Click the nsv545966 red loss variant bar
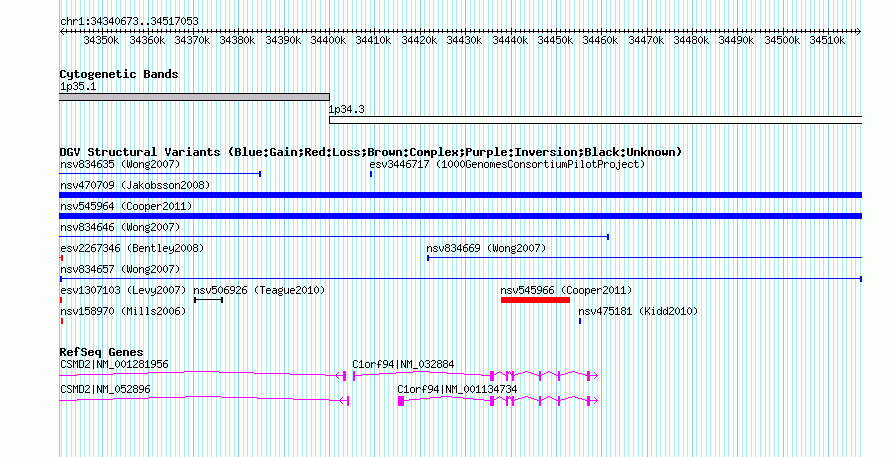 [x=535, y=300]
